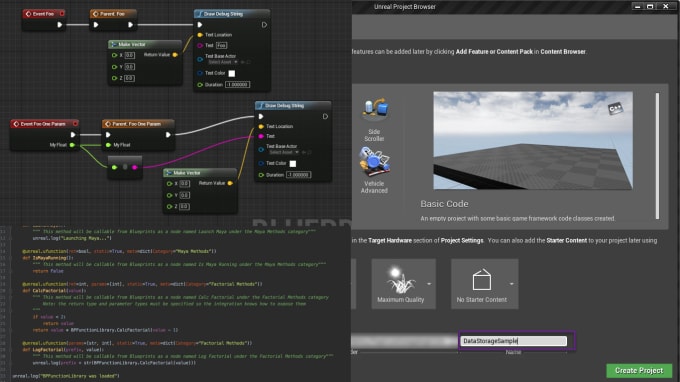Screen dimensions: 680x382
Task: Click the top Draw Debug String function icon
Action: pos(199,14)
